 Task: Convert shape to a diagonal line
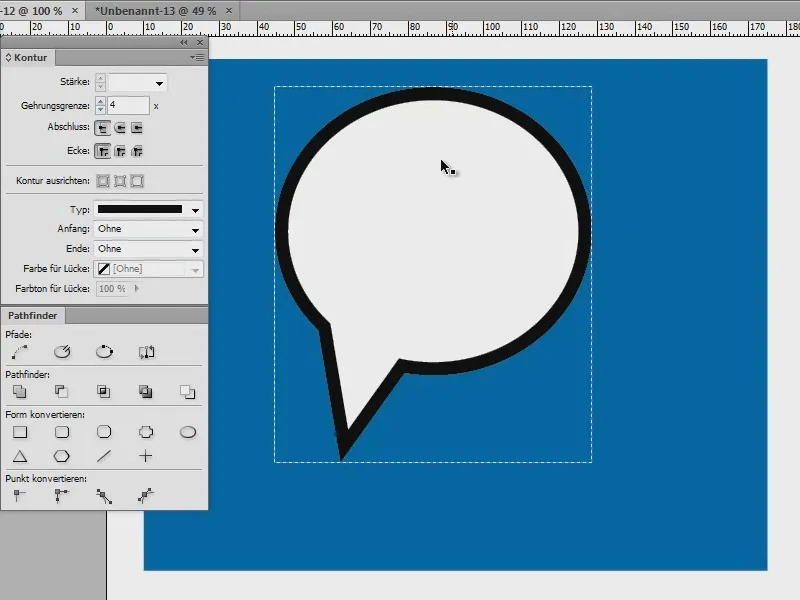point(104,456)
